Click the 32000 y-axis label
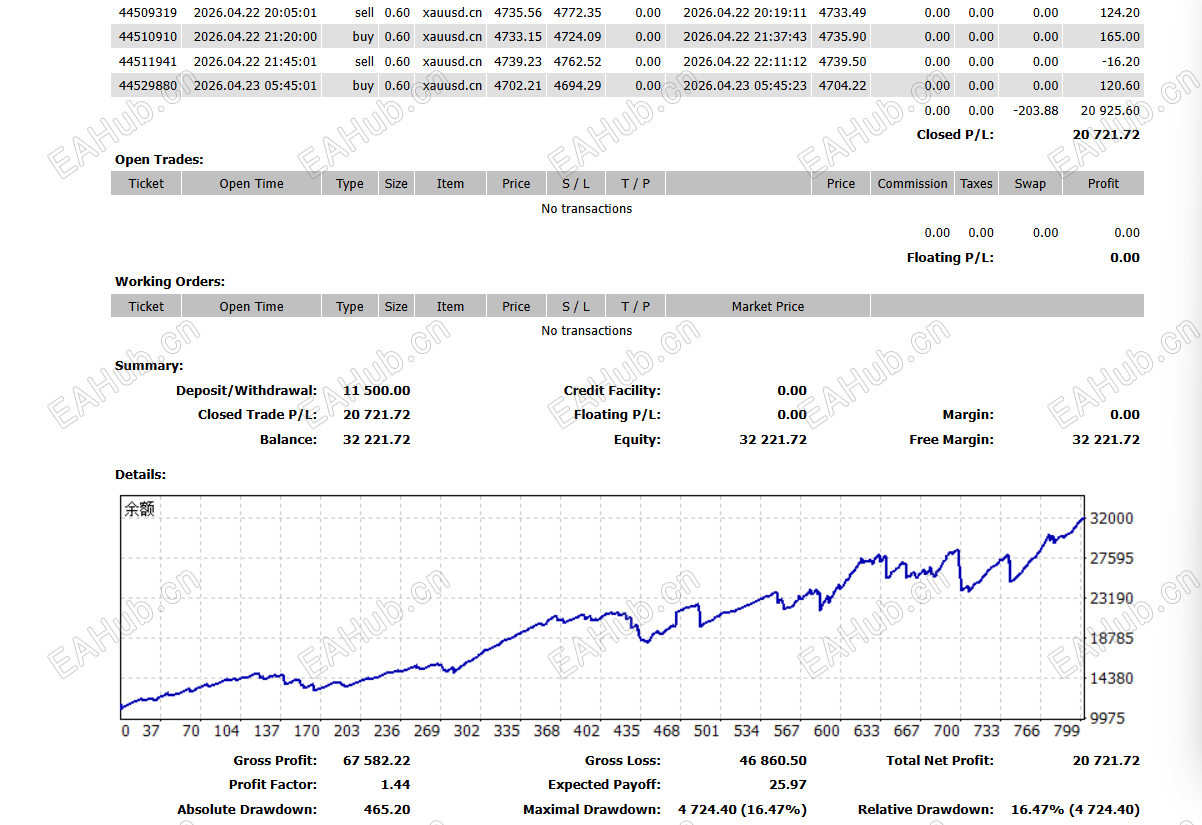Image resolution: width=1202 pixels, height=825 pixels. tap(1111, 518)
